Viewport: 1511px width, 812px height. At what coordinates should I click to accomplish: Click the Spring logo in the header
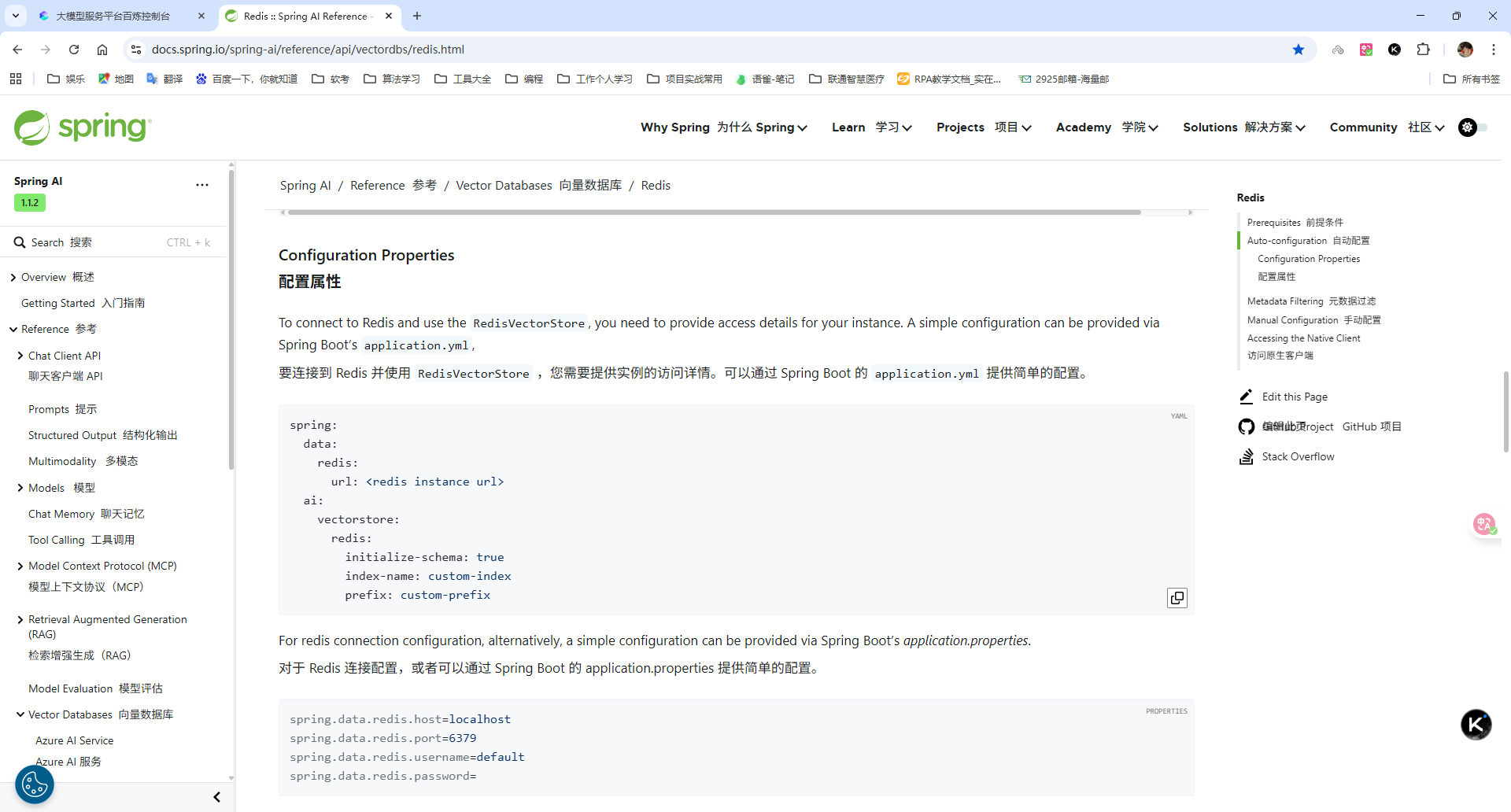tap(81, 127)
